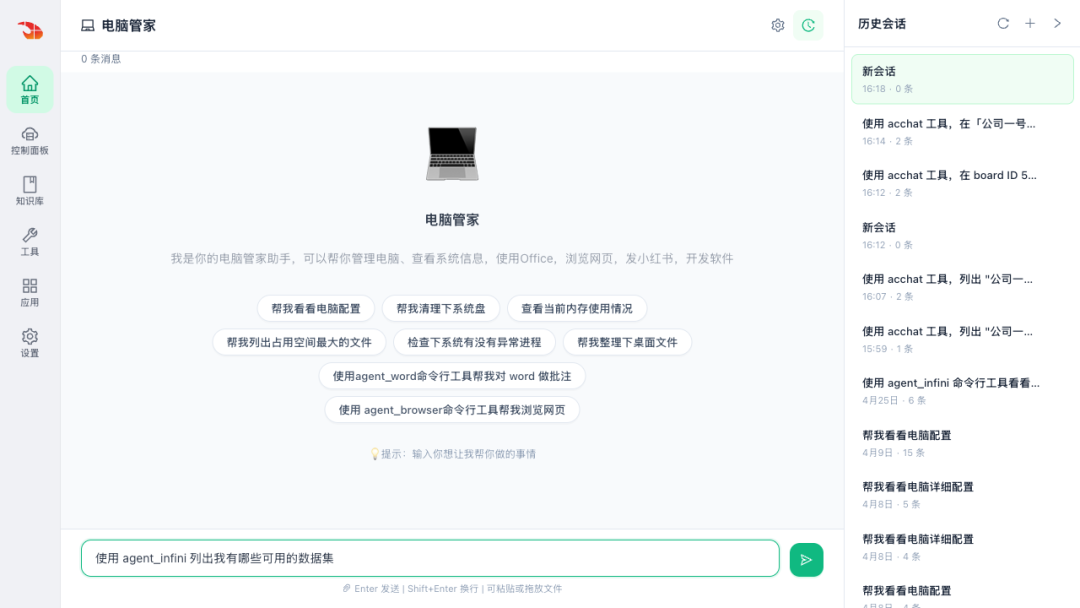Focus the message input field
Screen dimensions: 1080x608
tap(430, 558)
